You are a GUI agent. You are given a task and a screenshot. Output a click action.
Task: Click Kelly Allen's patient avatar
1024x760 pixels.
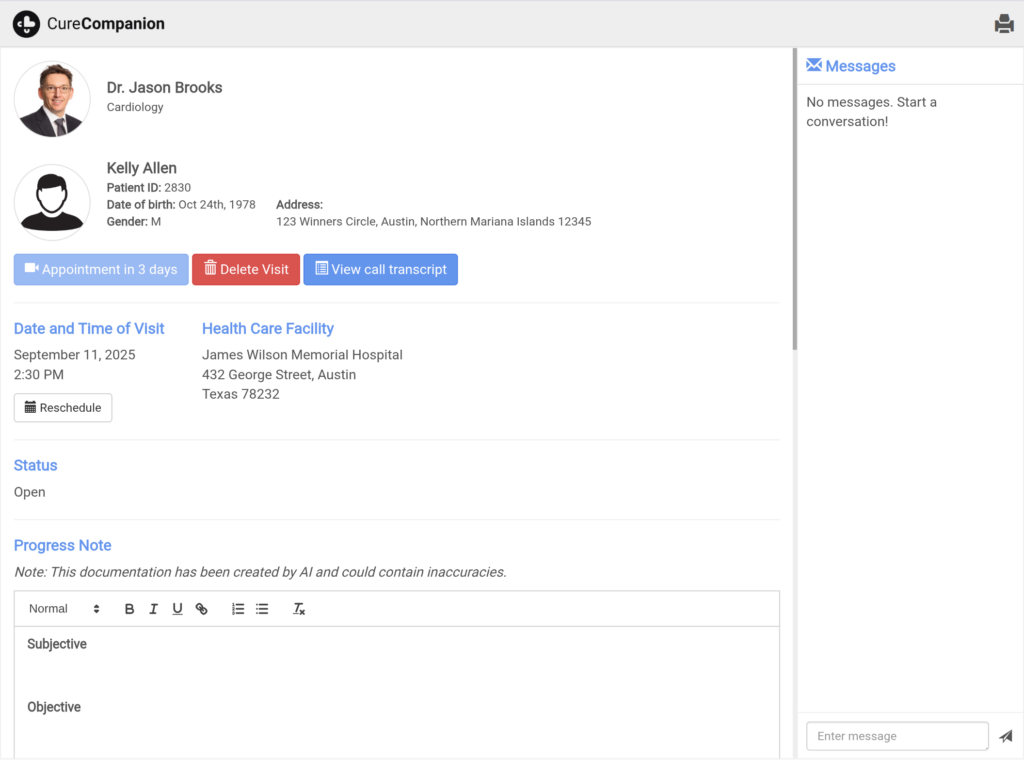(52, 202)
